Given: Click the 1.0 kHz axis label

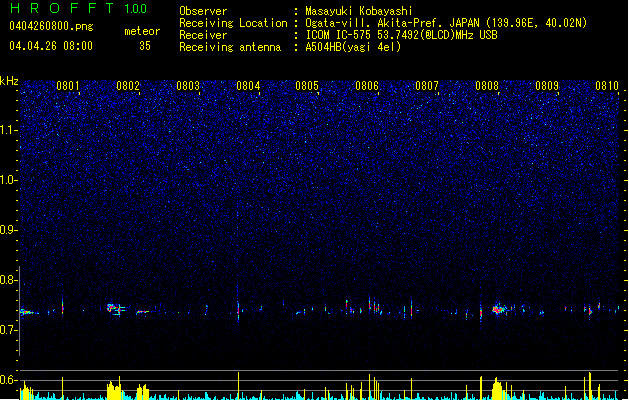Looking at the screenshot, I should click(8, 180).
